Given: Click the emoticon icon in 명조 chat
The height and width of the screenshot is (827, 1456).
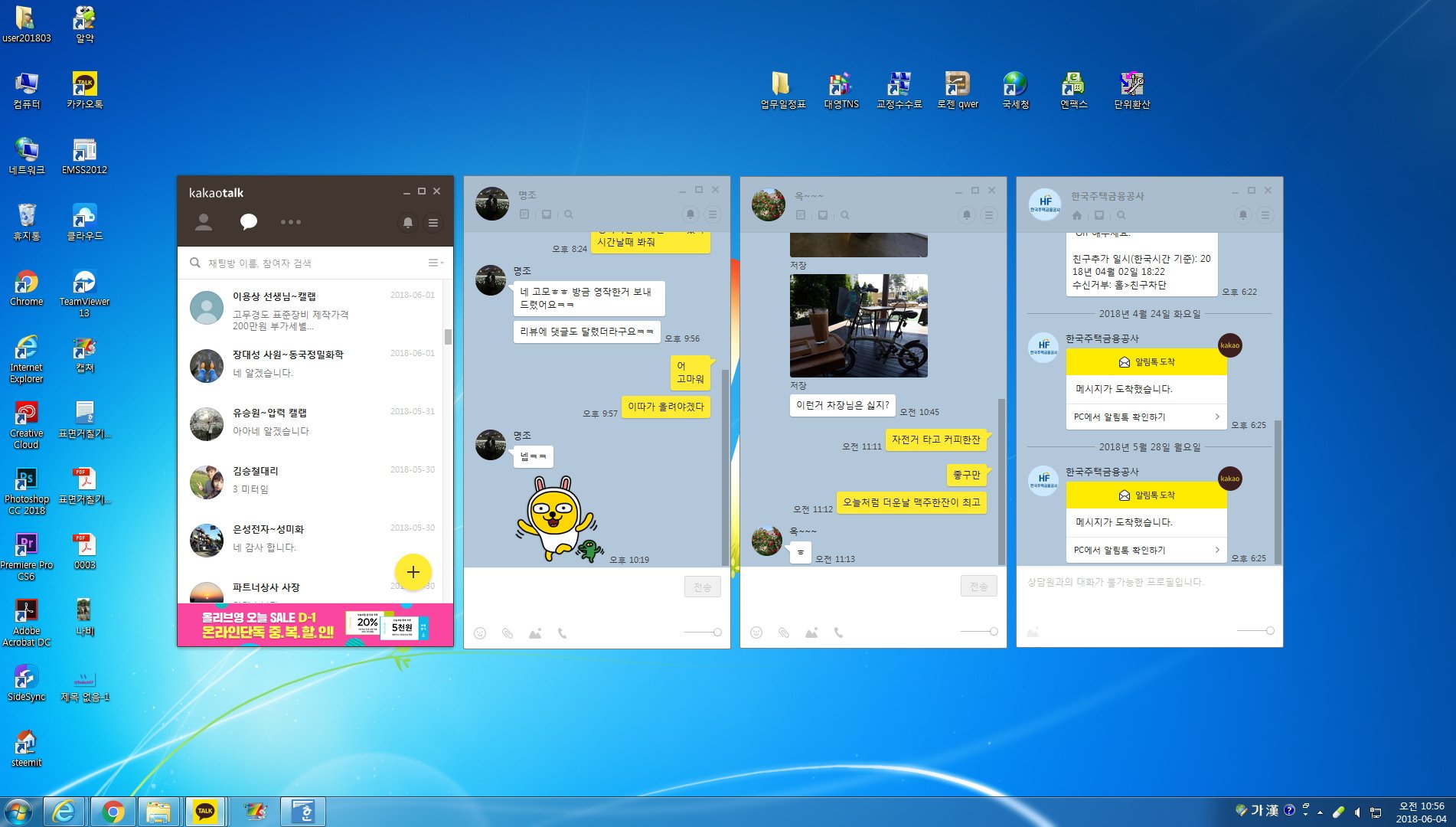Looking at the screenshot, I should [x=480, y=633].
